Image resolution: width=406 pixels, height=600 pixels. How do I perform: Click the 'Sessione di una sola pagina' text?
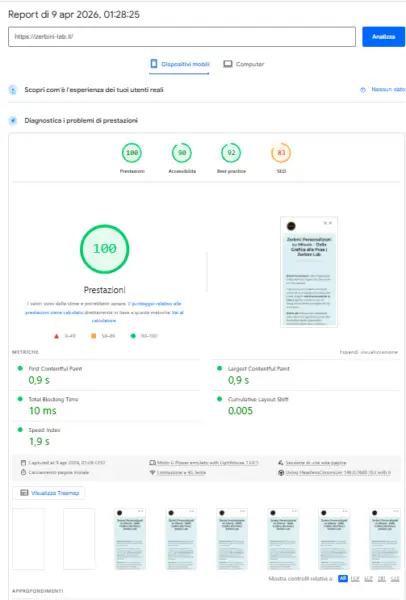tap(316, 463)
